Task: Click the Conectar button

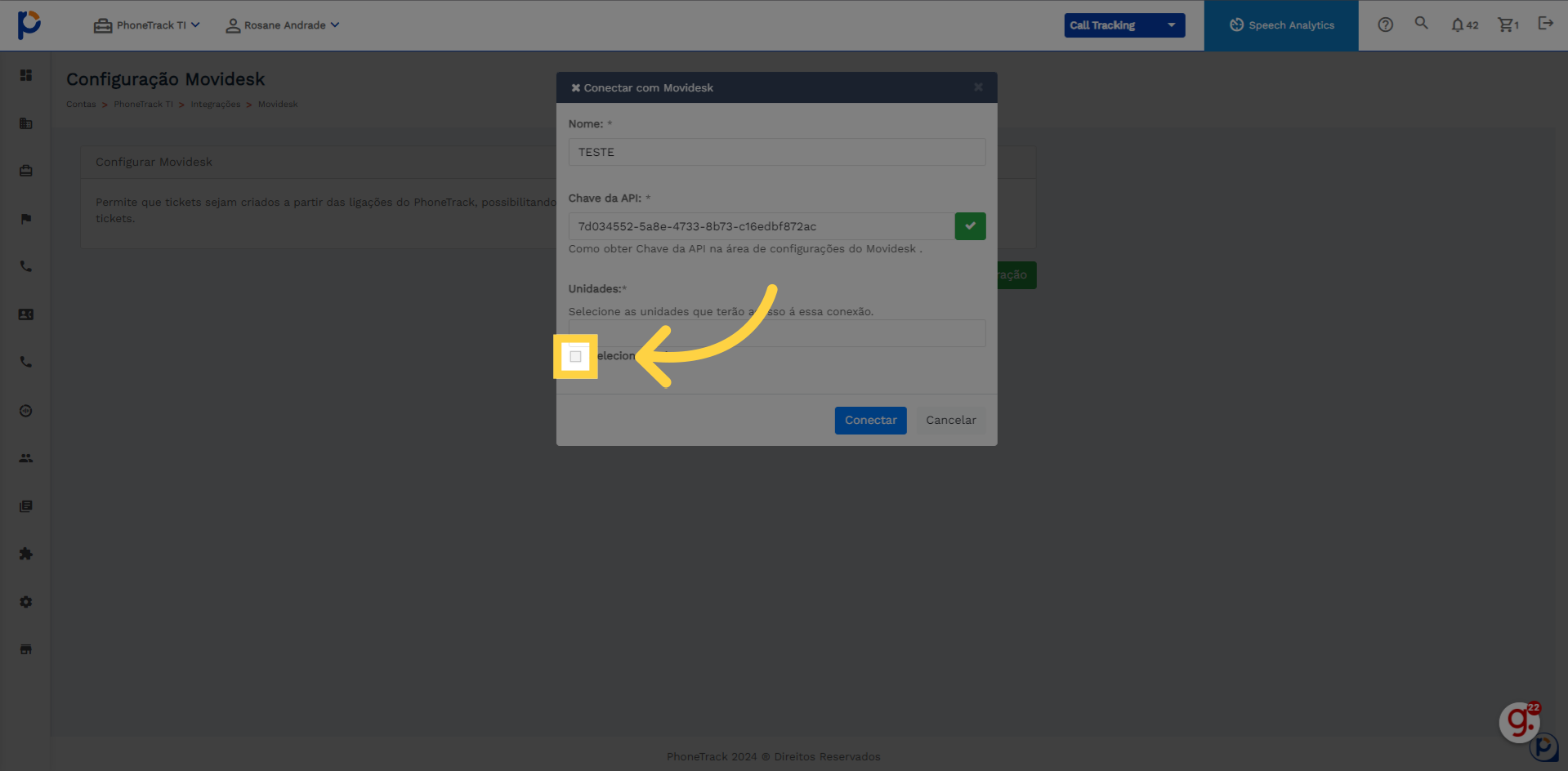Action: (870, 421)
